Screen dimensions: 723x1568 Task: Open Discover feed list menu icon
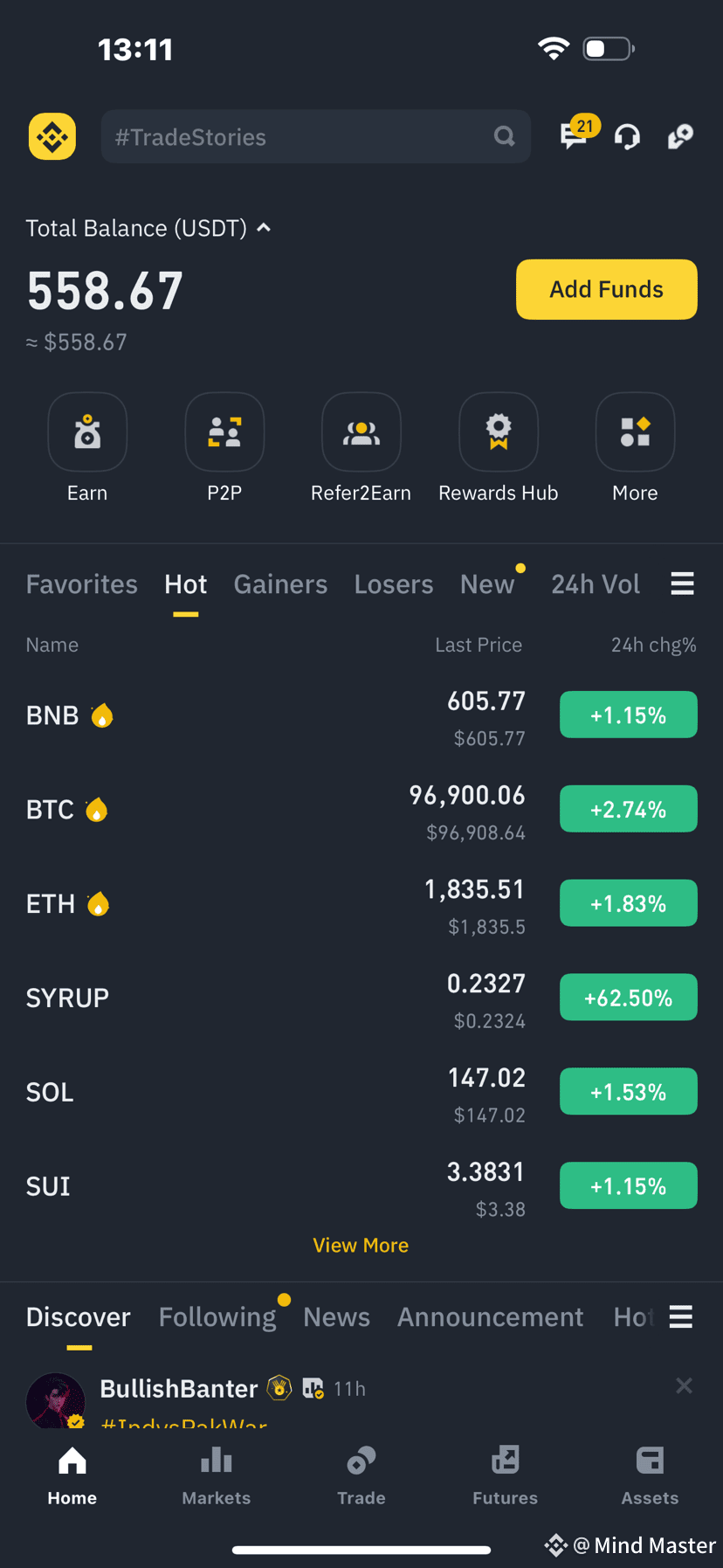[681, 1316]
